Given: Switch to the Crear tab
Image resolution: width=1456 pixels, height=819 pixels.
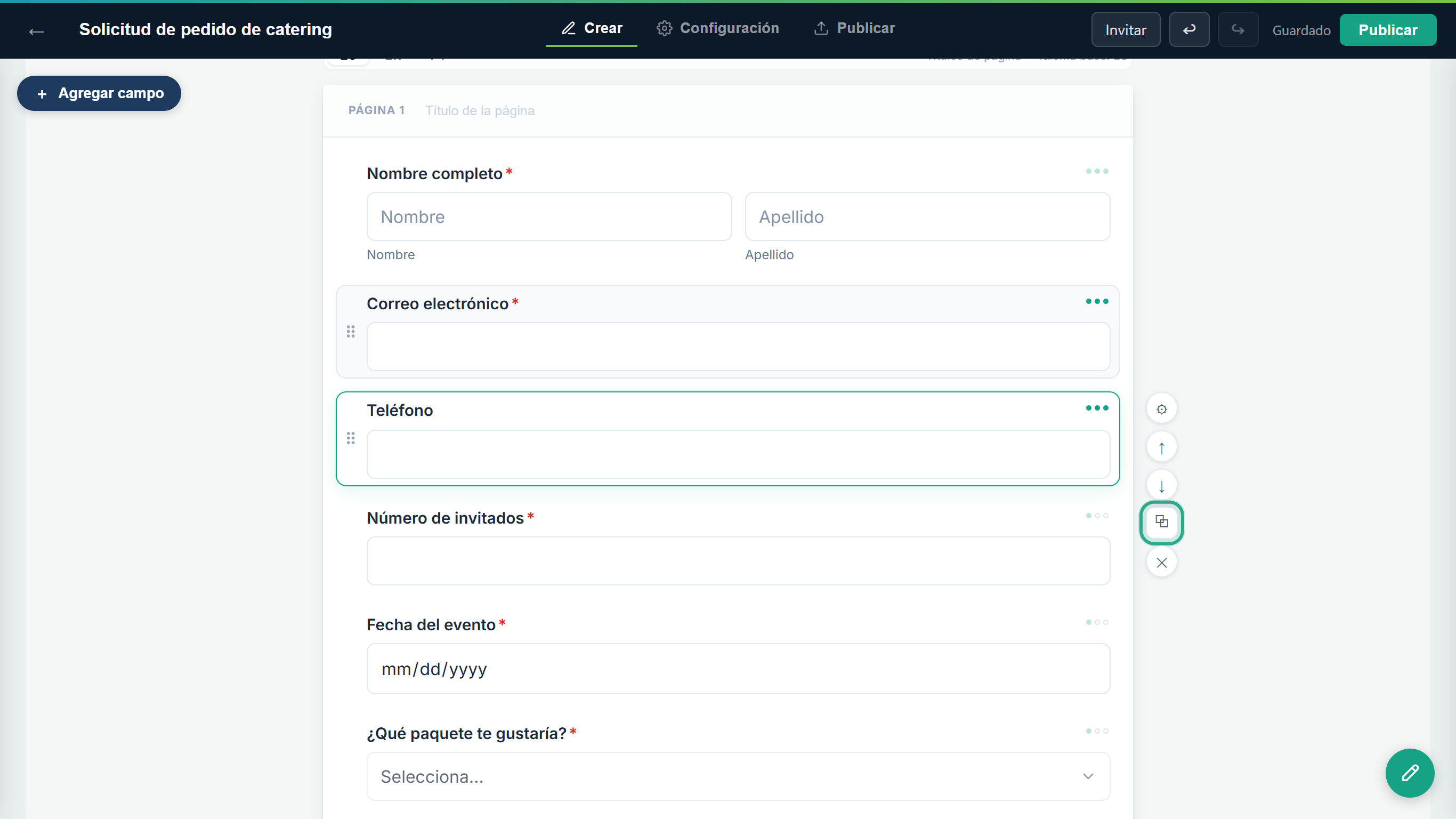Looking at the screenshot, I should click(x=591, y=28).
